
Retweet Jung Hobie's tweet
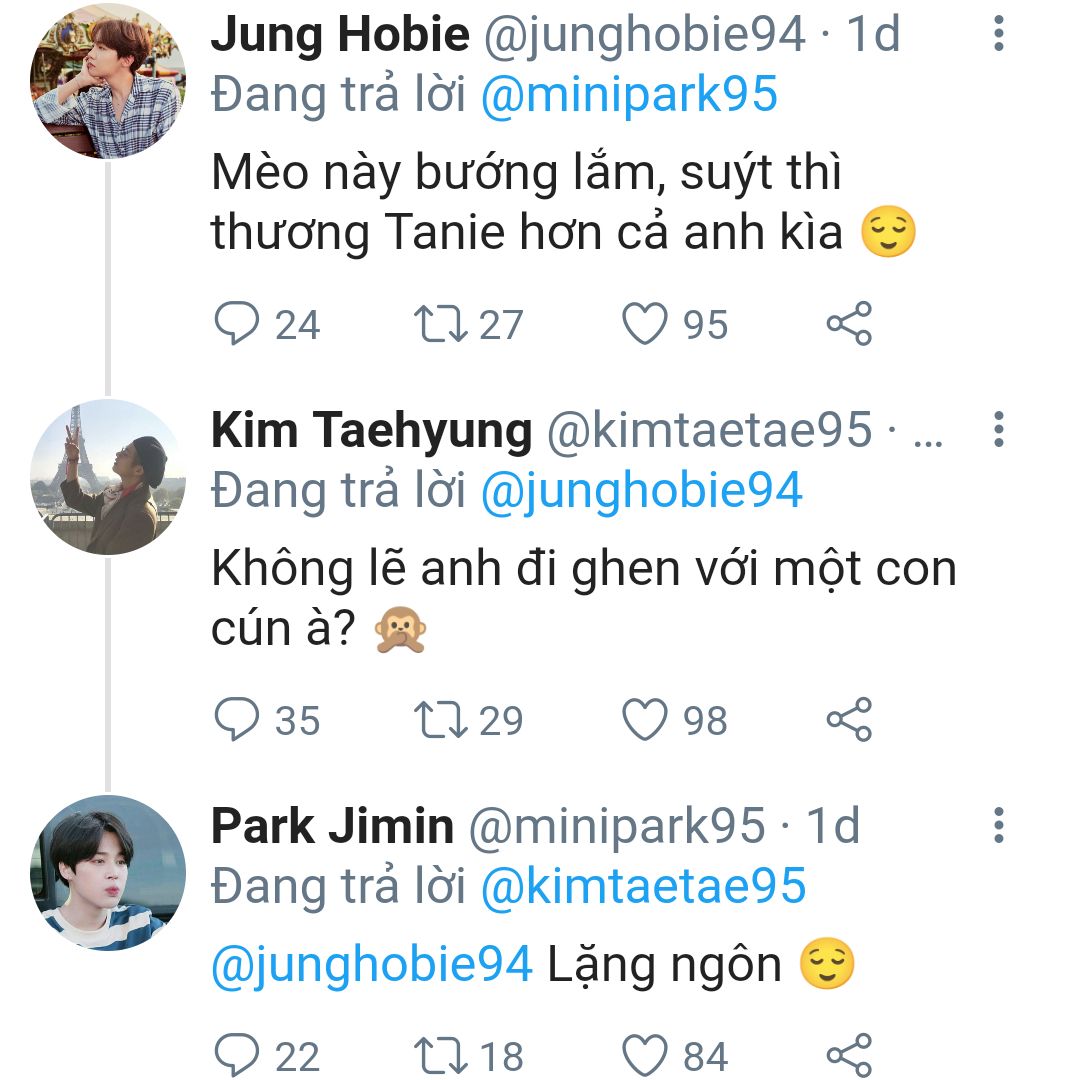[437, 325]
